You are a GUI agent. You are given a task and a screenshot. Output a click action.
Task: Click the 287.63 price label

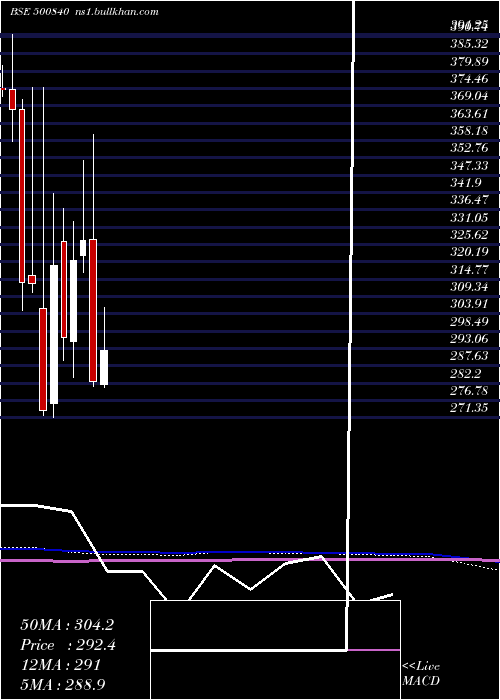tap(469, 356)
